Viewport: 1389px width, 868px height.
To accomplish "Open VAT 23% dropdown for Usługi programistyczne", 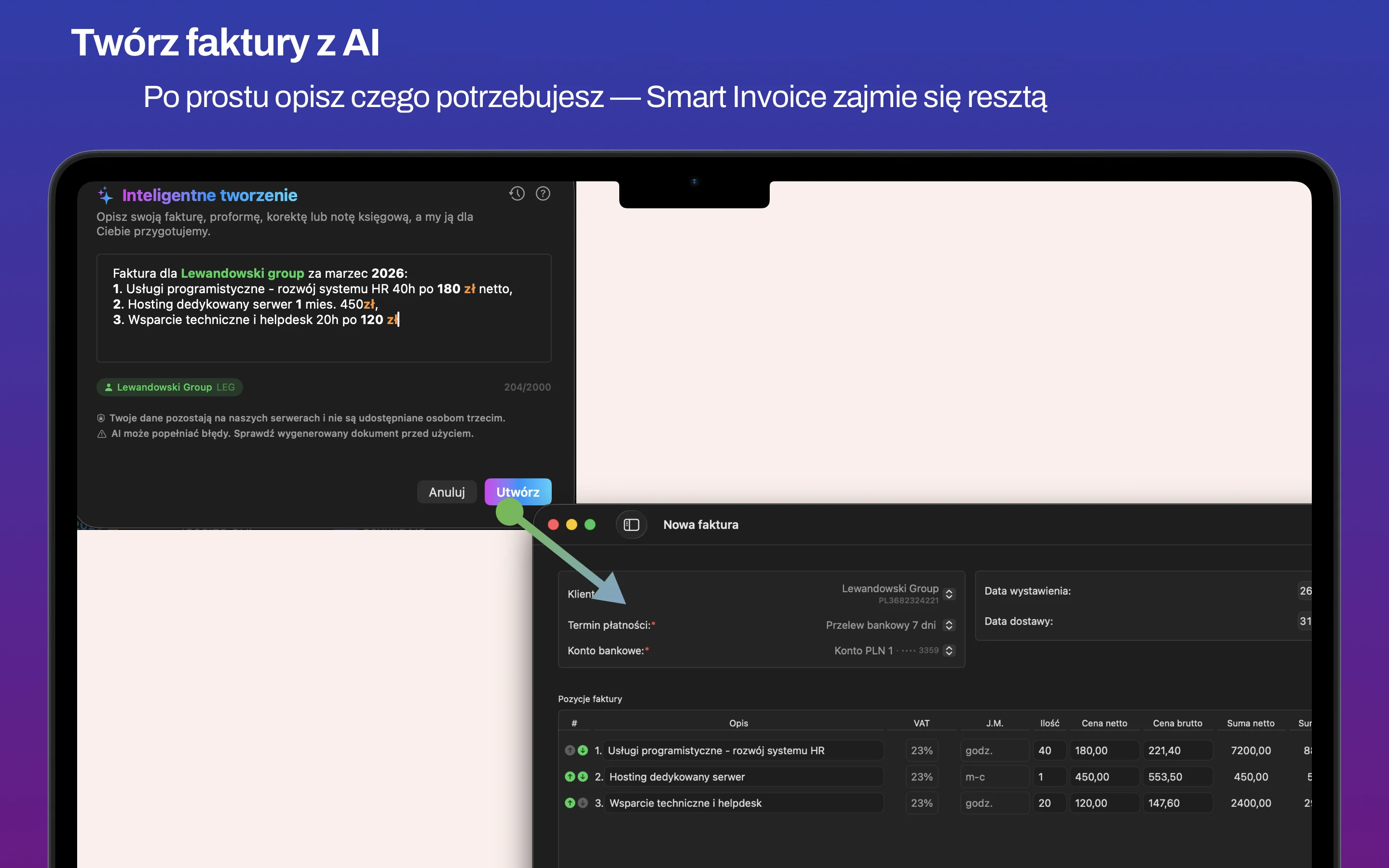I will click(x=922, y=750).
